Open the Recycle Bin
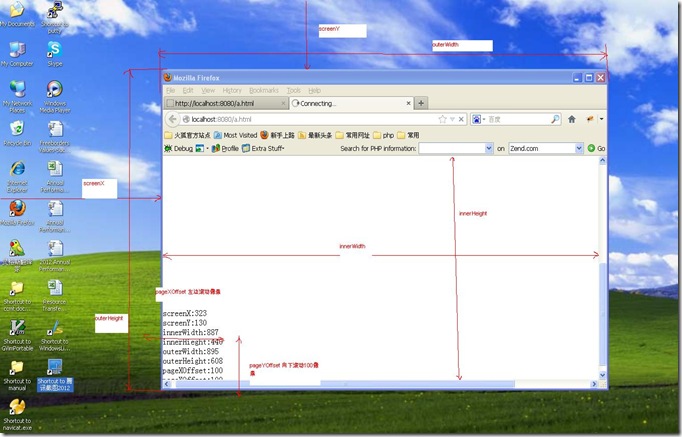682x437 pixels. point(17,133)
